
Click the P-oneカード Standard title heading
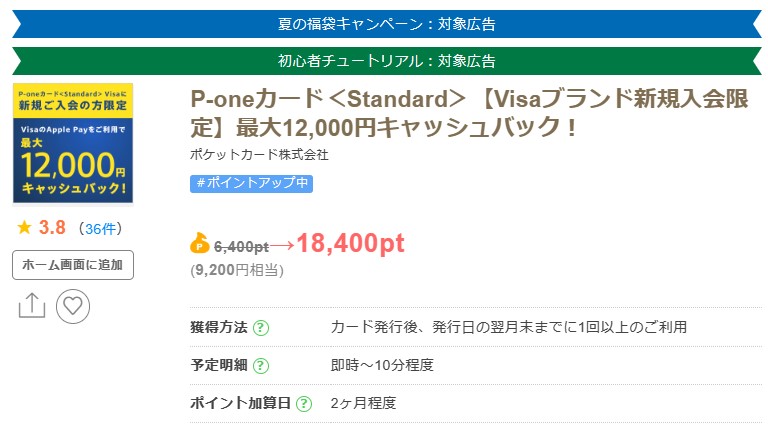tap(469, 113)
